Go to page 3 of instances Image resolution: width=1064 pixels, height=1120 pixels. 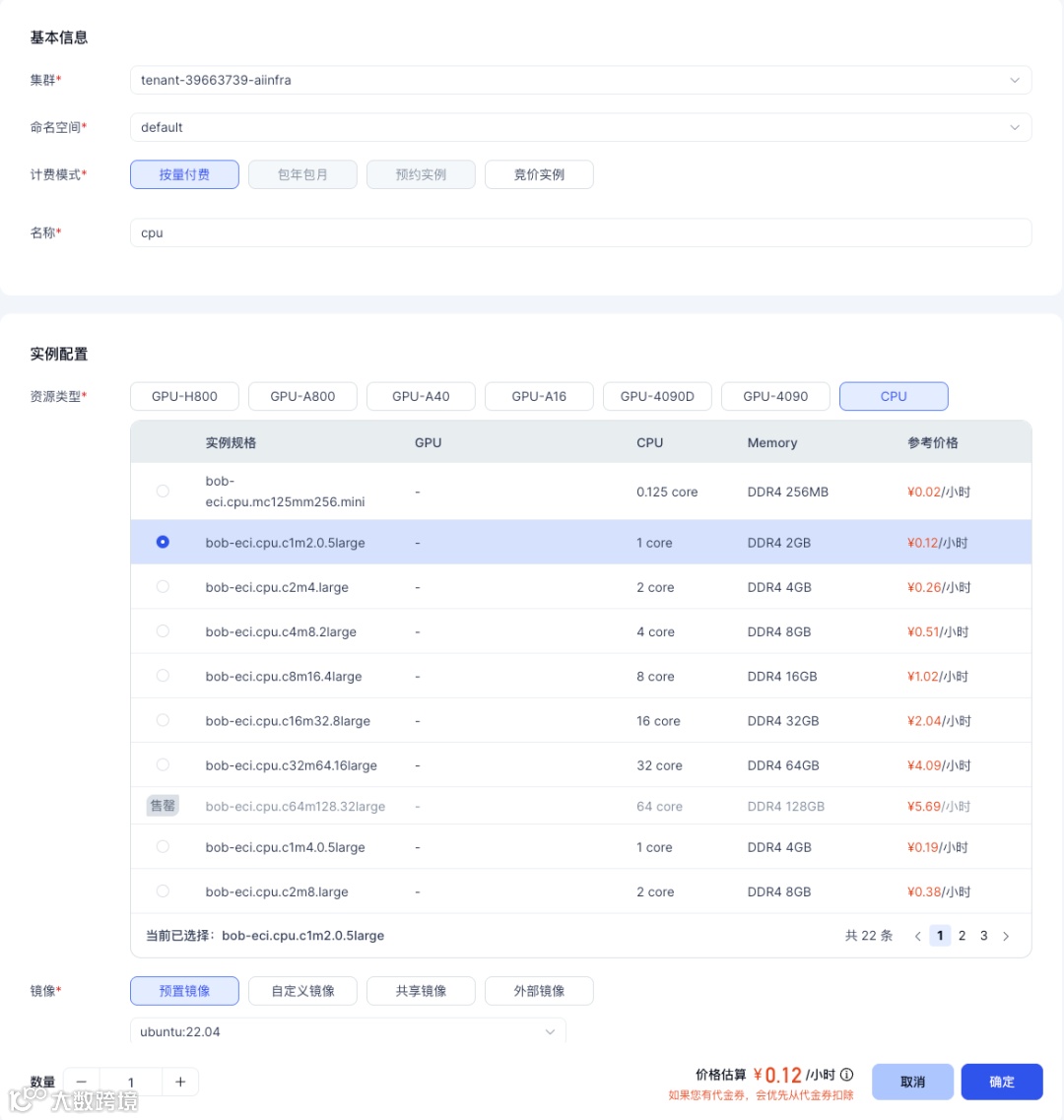pos(984,936)
